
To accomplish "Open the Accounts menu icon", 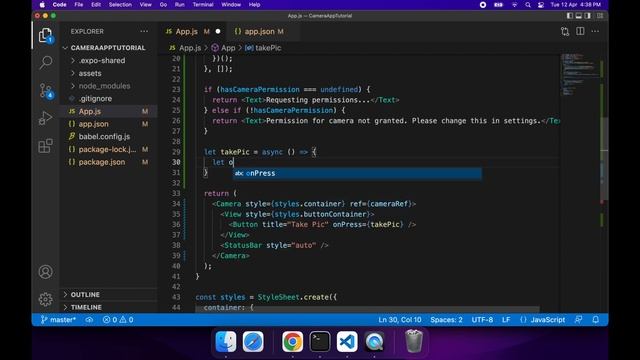I will (x=45, y=272).
